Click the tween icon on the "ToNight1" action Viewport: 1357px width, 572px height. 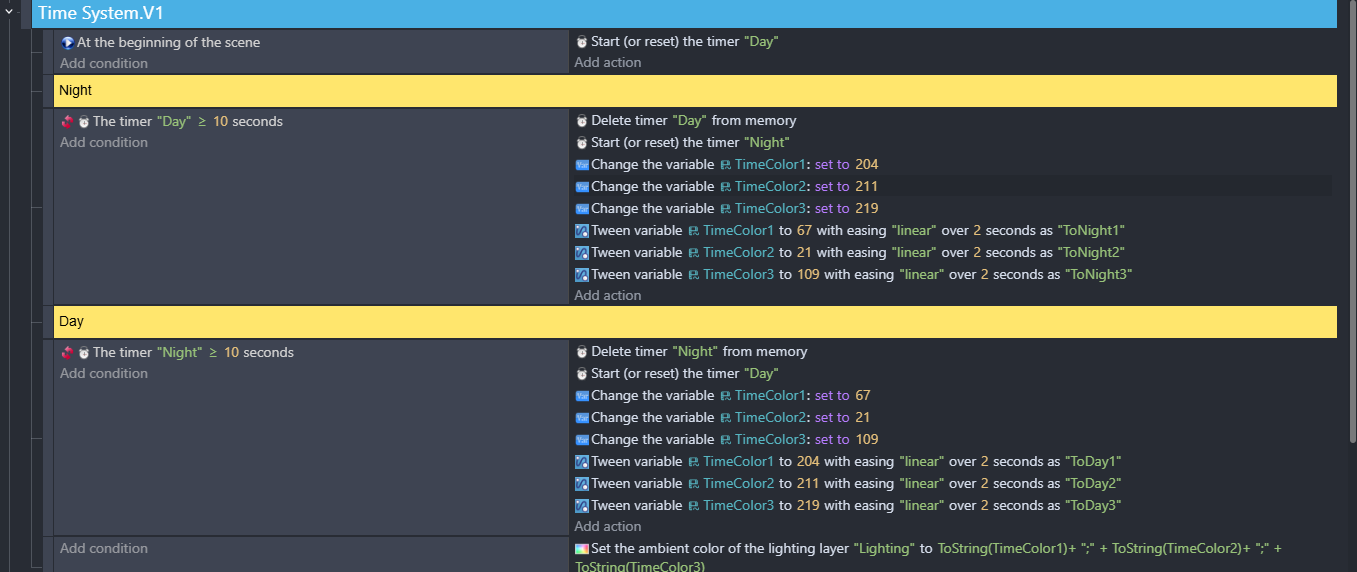click(x=582, y=231)
